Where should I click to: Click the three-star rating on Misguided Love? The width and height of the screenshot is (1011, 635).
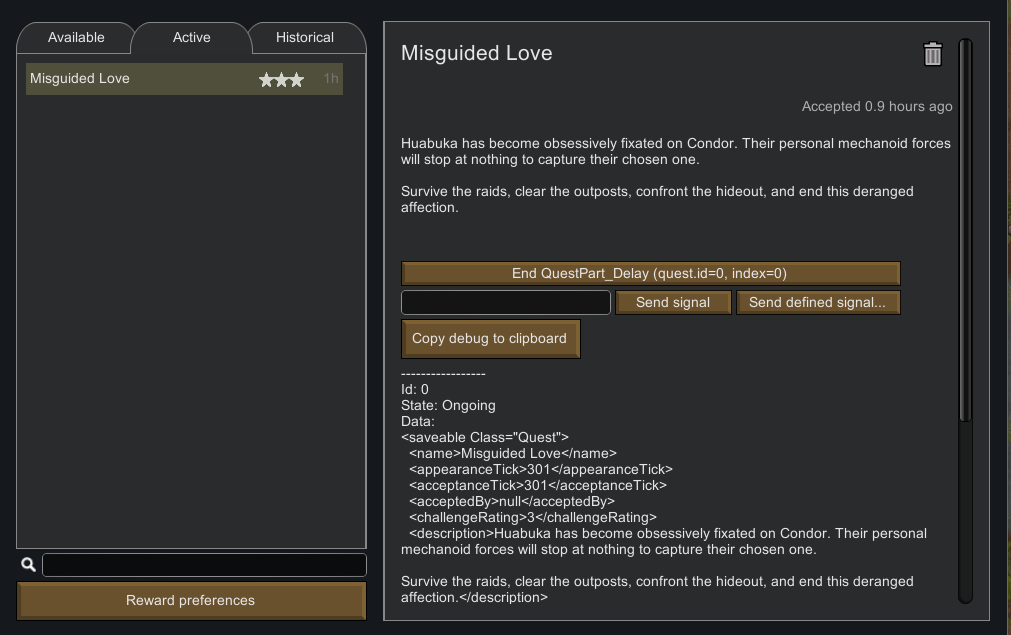click(x=281, y=79)
